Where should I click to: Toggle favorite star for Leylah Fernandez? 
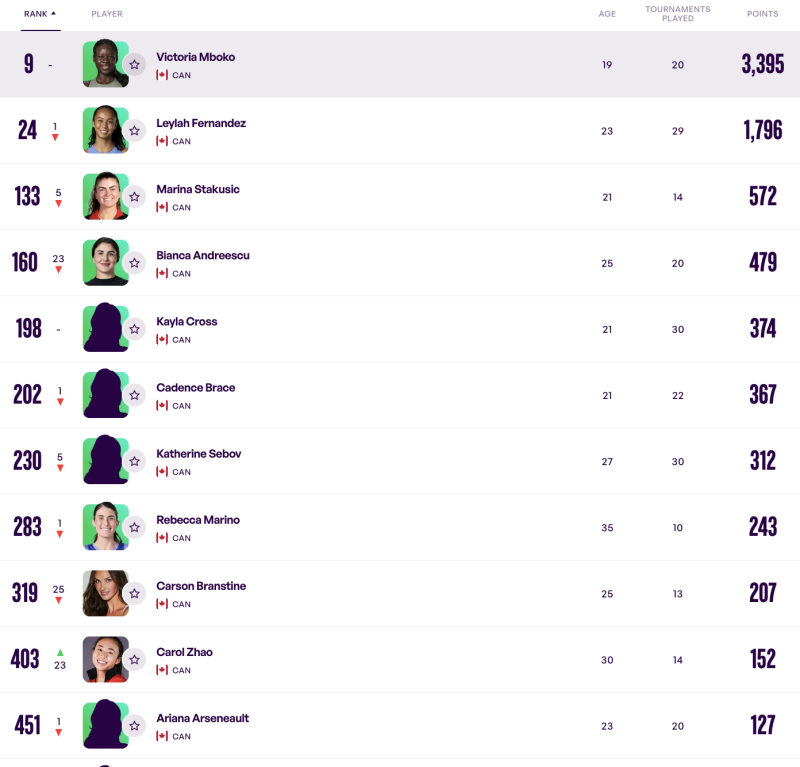pyautogui.click(x=134, y=131)
